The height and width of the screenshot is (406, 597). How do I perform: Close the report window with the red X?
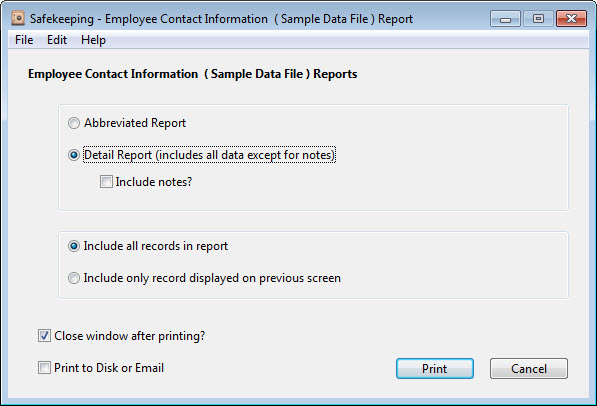click(x=571, y=19)
